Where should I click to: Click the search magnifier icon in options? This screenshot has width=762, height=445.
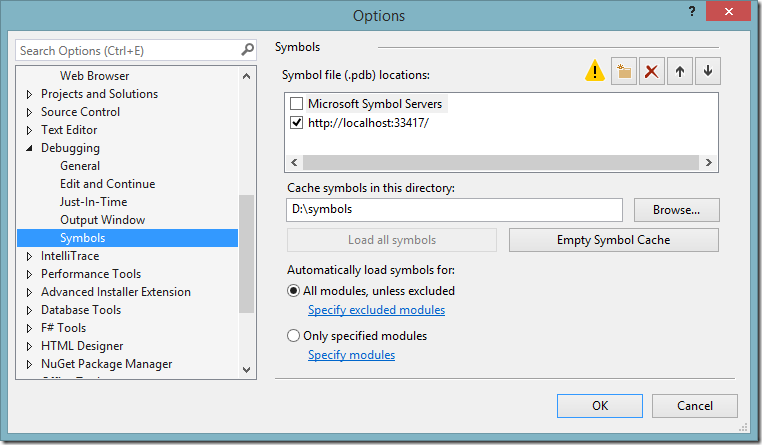pos(247,50)
